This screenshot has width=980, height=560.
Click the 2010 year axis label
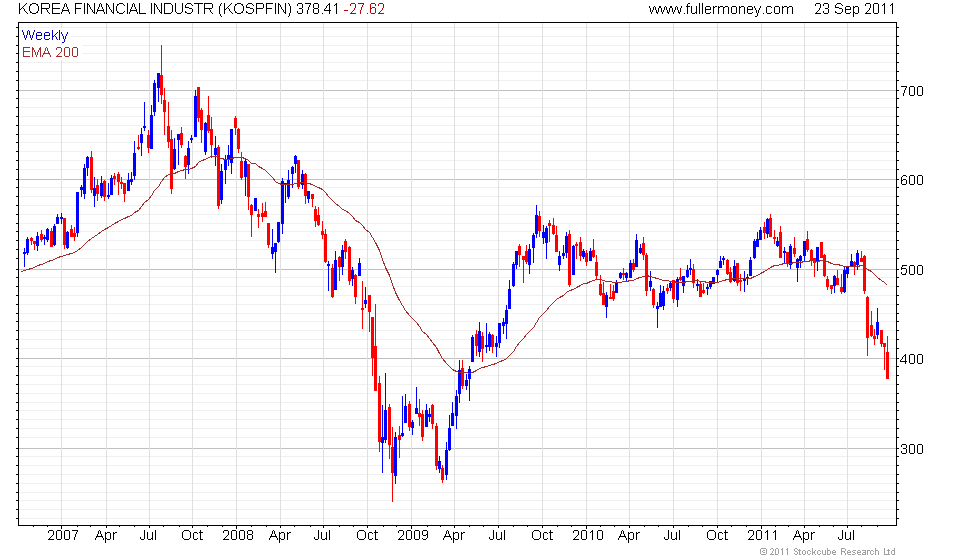[x=588, y=536]
